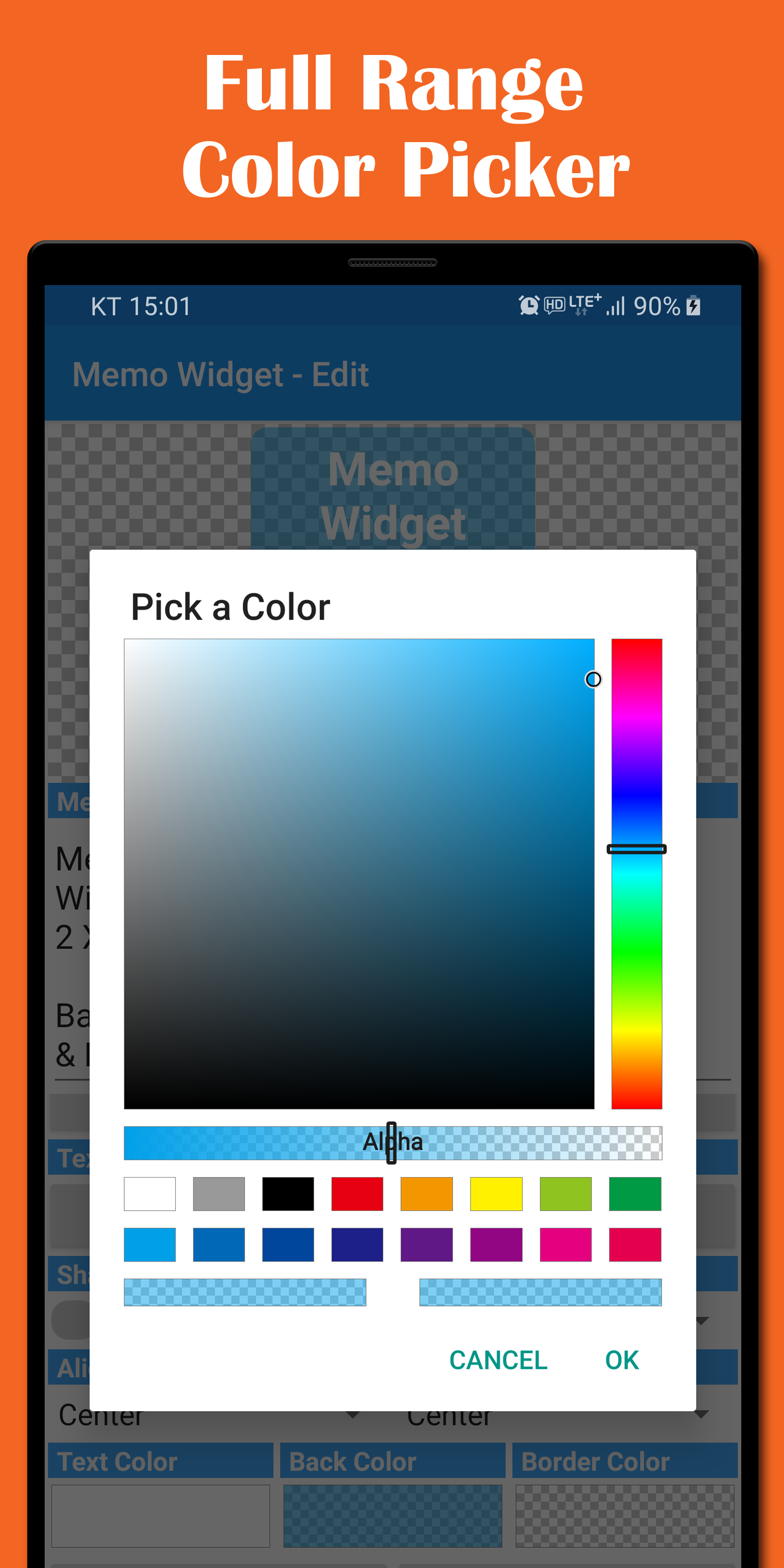
Task: Pick the yellow preset swatch
Action: 496,1193
